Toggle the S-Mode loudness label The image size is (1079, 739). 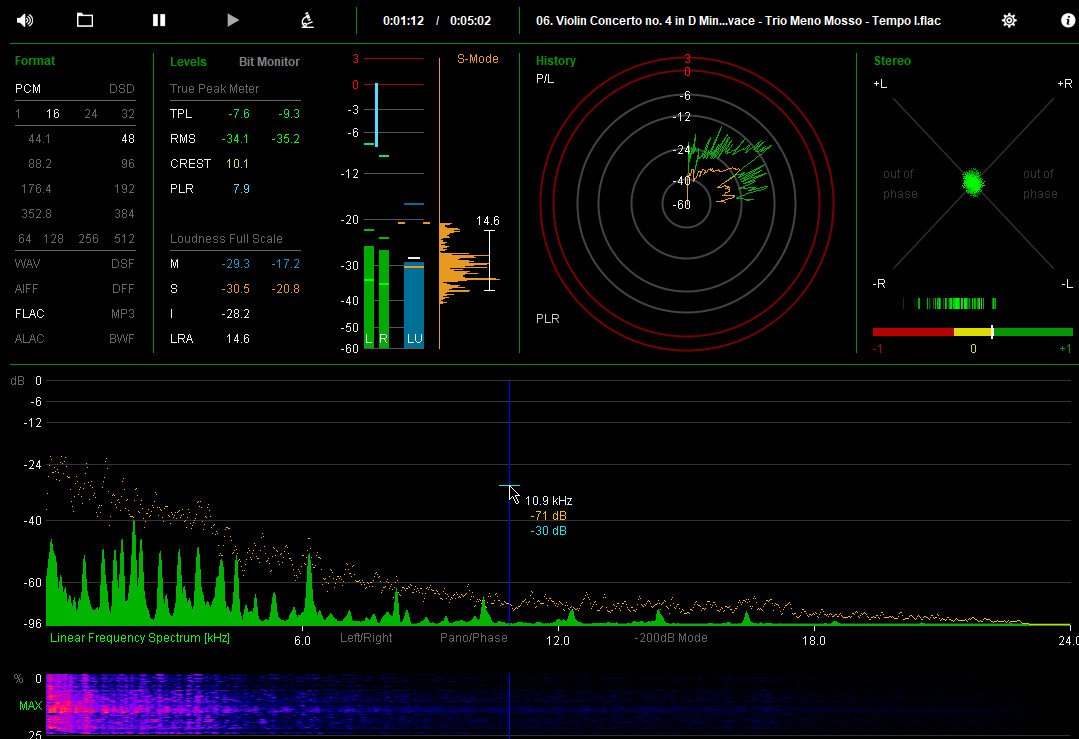tap(478, 58)
